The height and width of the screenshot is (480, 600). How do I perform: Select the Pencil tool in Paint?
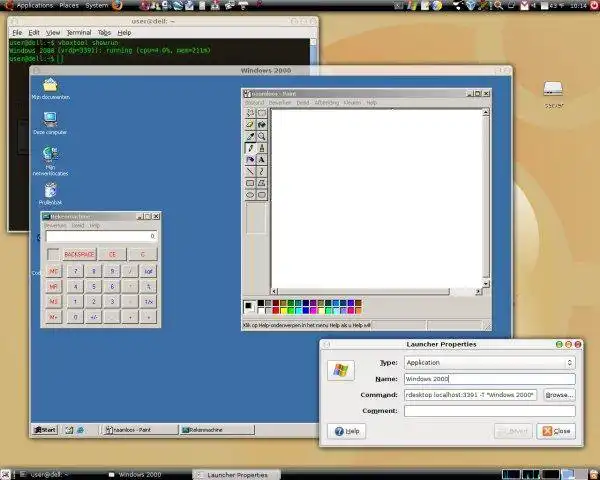point(250,148)
